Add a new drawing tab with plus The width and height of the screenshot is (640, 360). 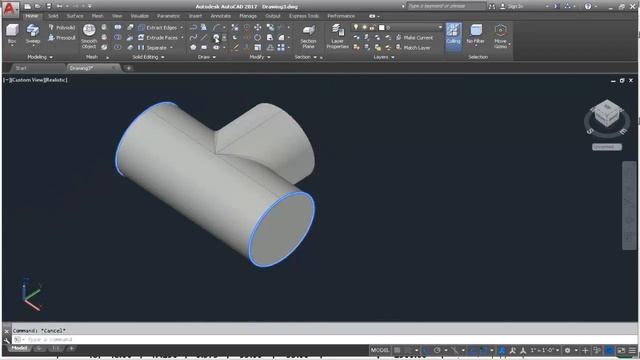[x=129, y=68]
